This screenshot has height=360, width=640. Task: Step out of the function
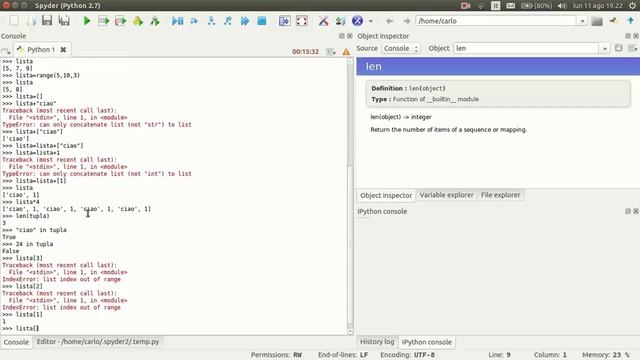(x=228, y=21)
